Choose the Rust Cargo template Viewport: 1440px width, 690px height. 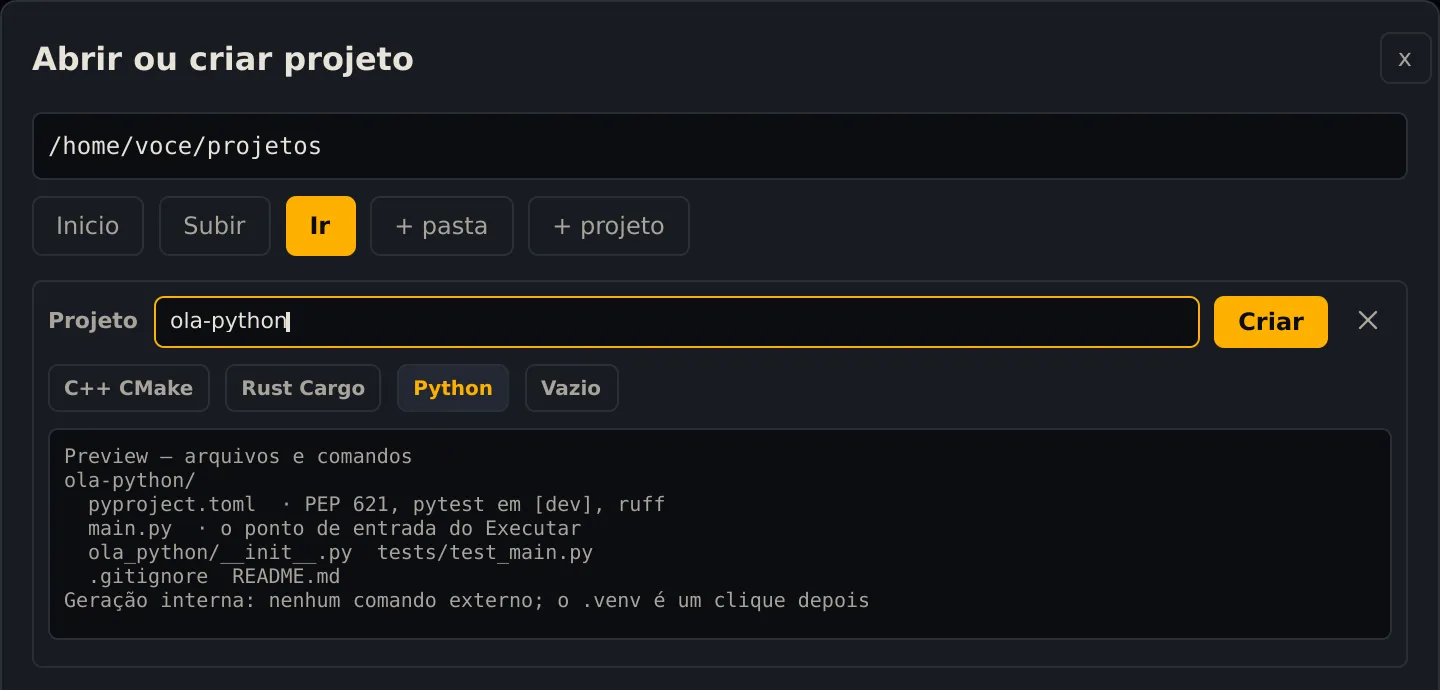click(303, 388)
